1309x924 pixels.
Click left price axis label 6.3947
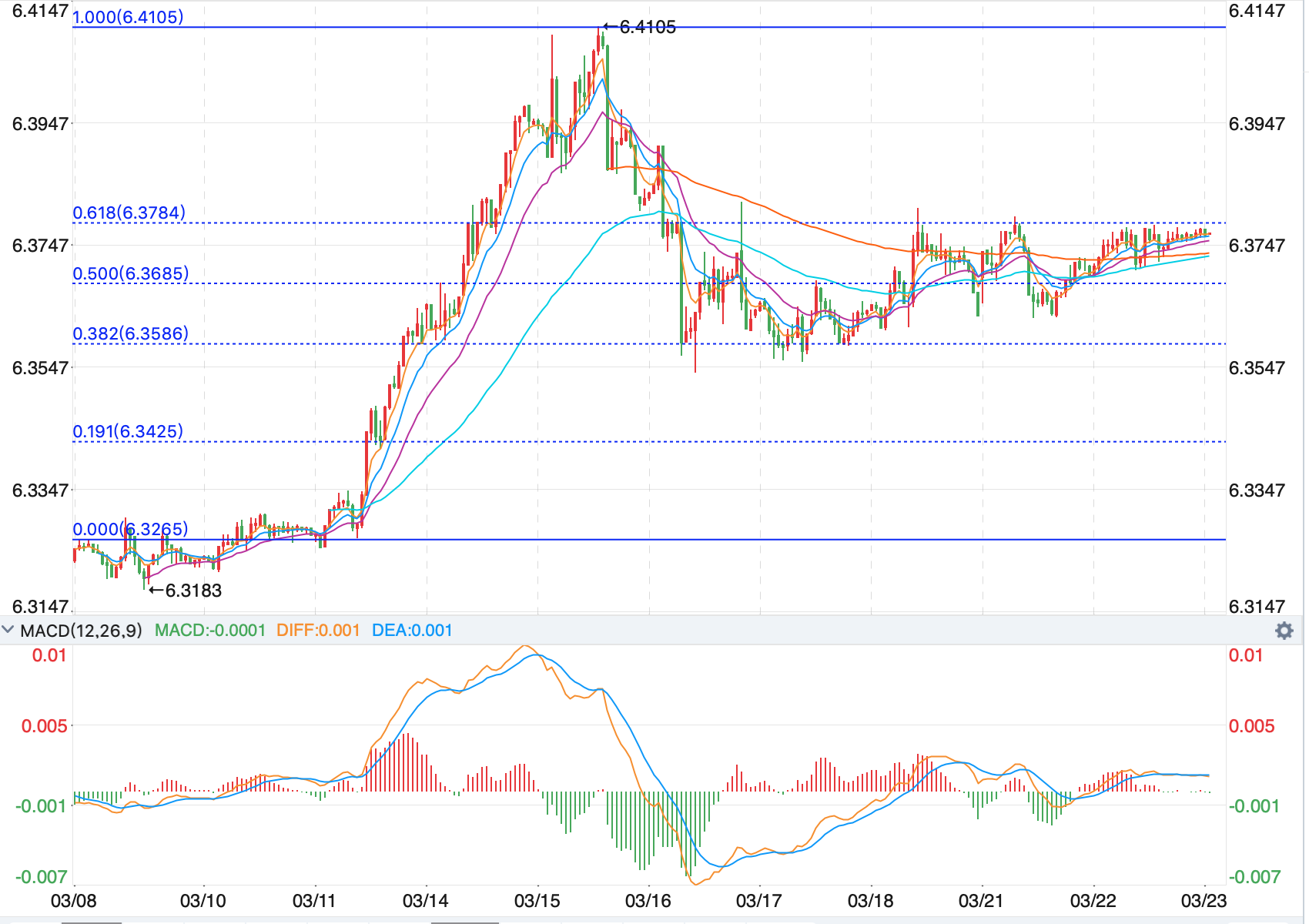(x=40, y=123)
